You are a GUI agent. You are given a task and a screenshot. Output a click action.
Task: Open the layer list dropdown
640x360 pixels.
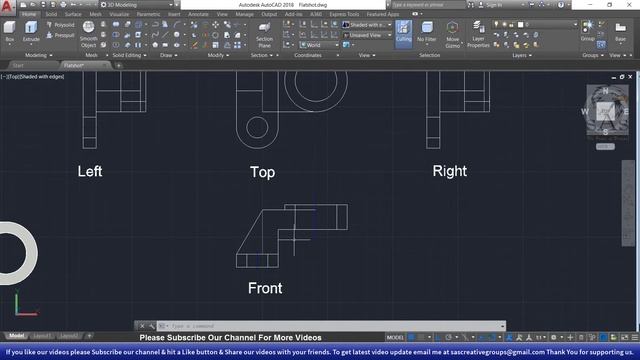pos(535,25)
